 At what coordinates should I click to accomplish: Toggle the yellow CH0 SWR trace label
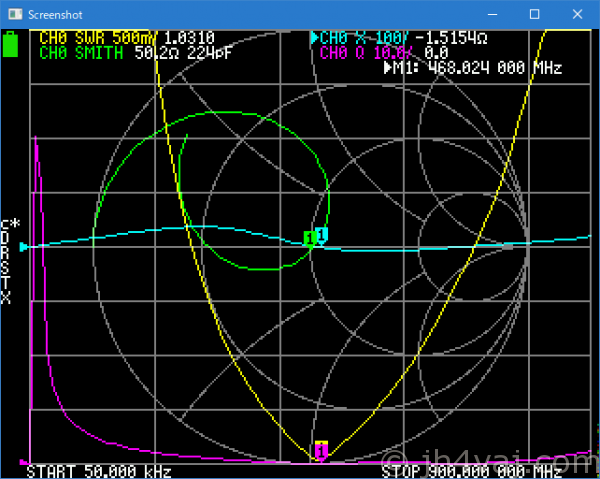(97, 38)
